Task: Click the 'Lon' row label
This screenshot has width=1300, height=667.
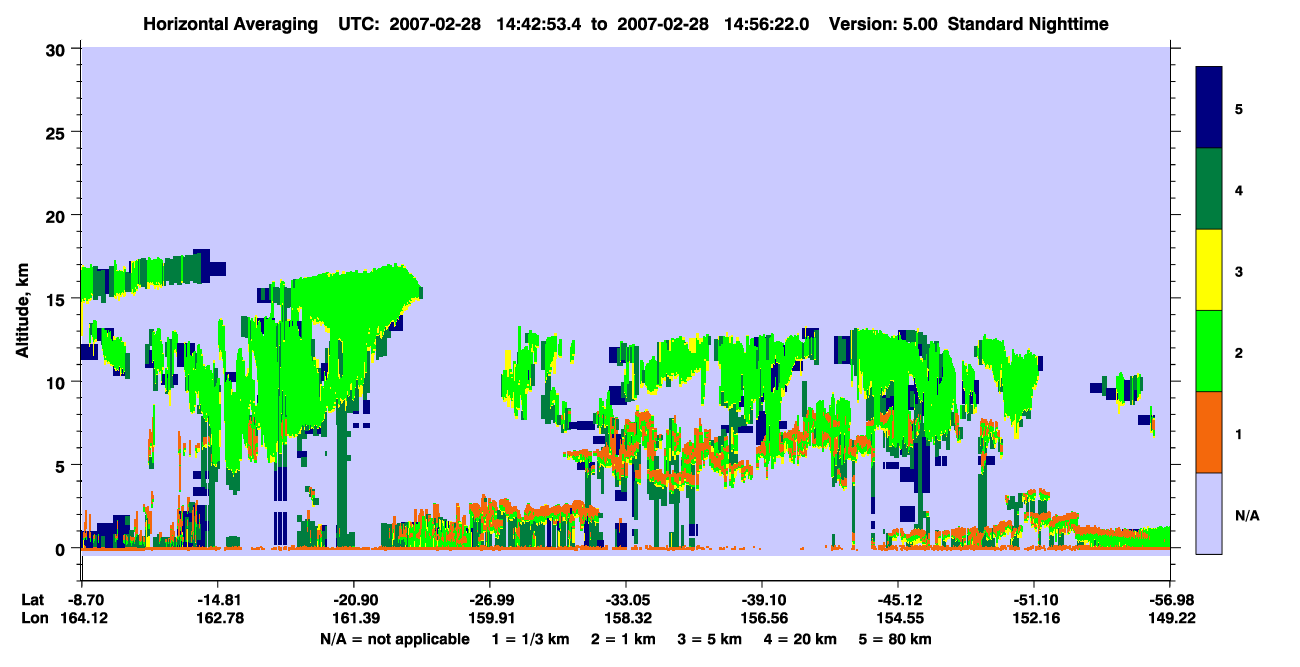Action: point(33,618)
